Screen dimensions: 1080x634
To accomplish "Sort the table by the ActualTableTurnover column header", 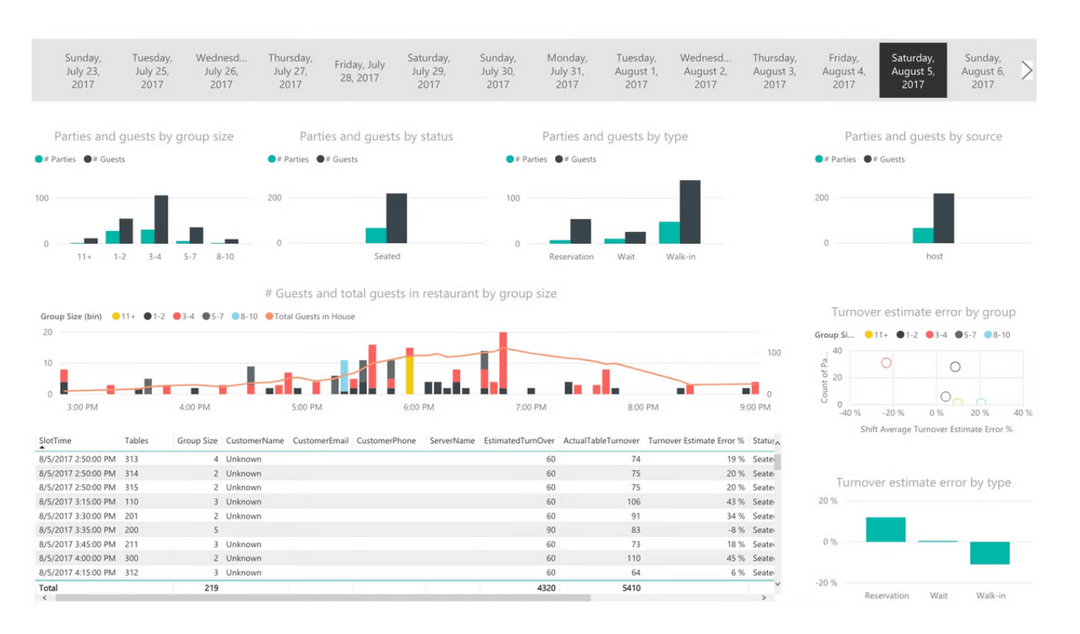I will pyautogui.click(x=600, y=440).
